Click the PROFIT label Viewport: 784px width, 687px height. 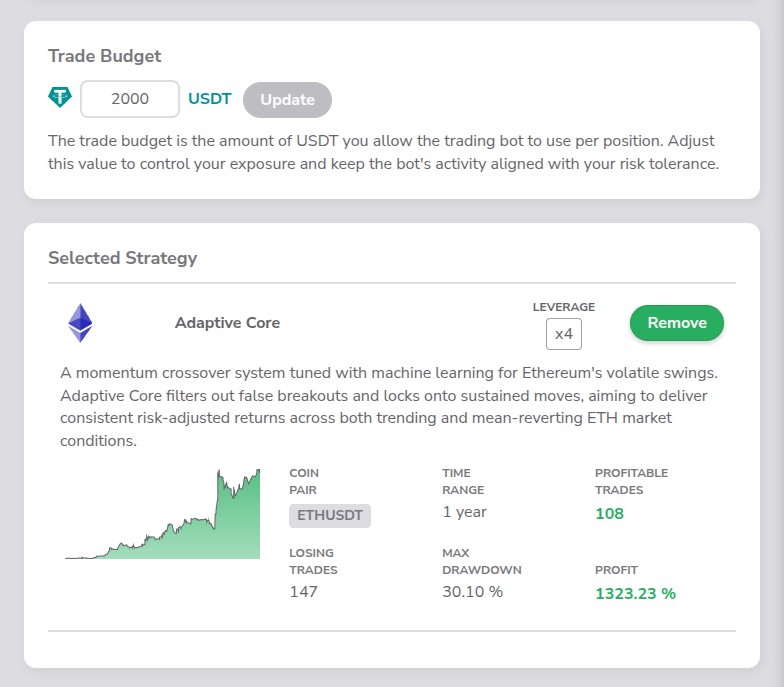tap(616, 570)
